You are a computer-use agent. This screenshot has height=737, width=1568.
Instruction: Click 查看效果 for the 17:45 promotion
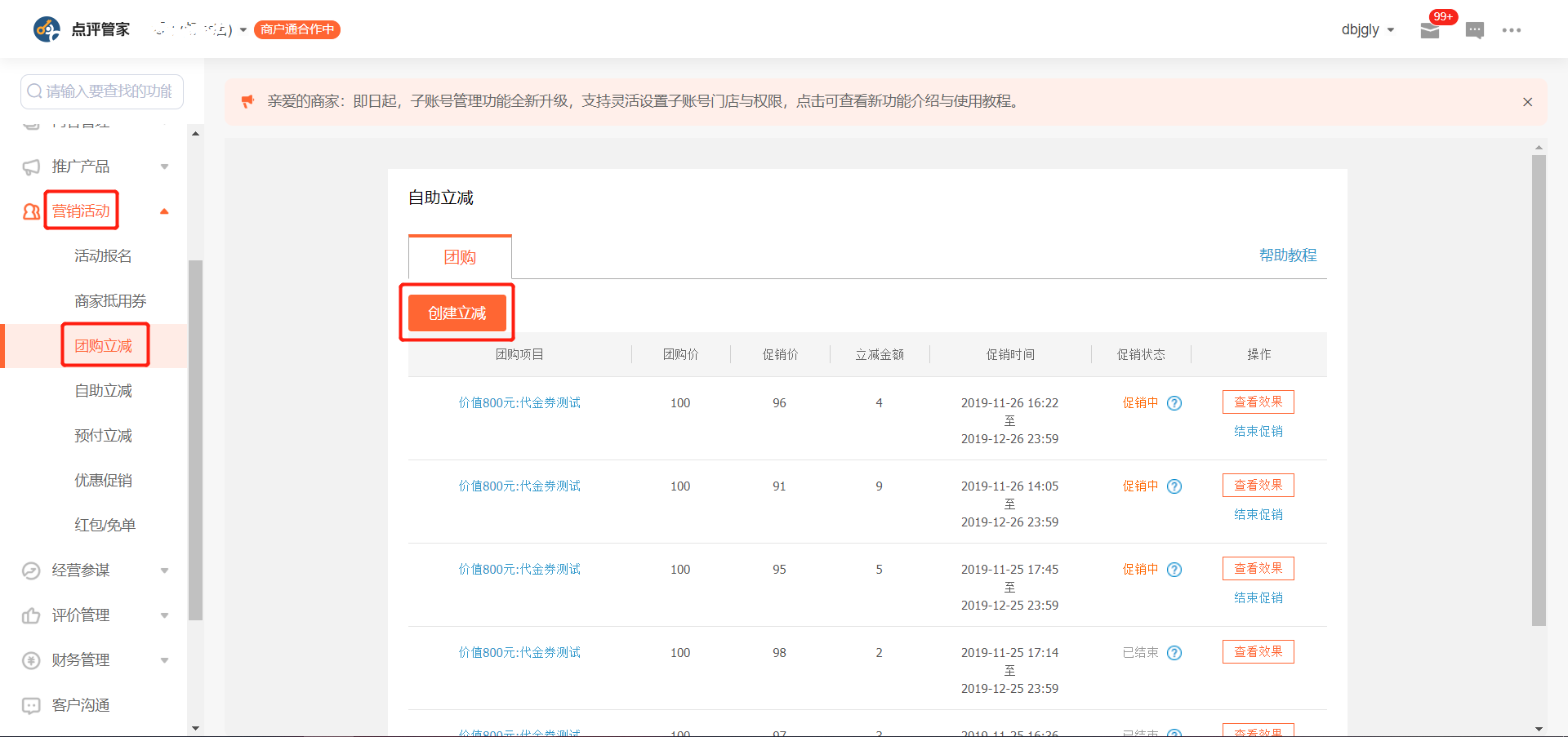point(1258,569)
